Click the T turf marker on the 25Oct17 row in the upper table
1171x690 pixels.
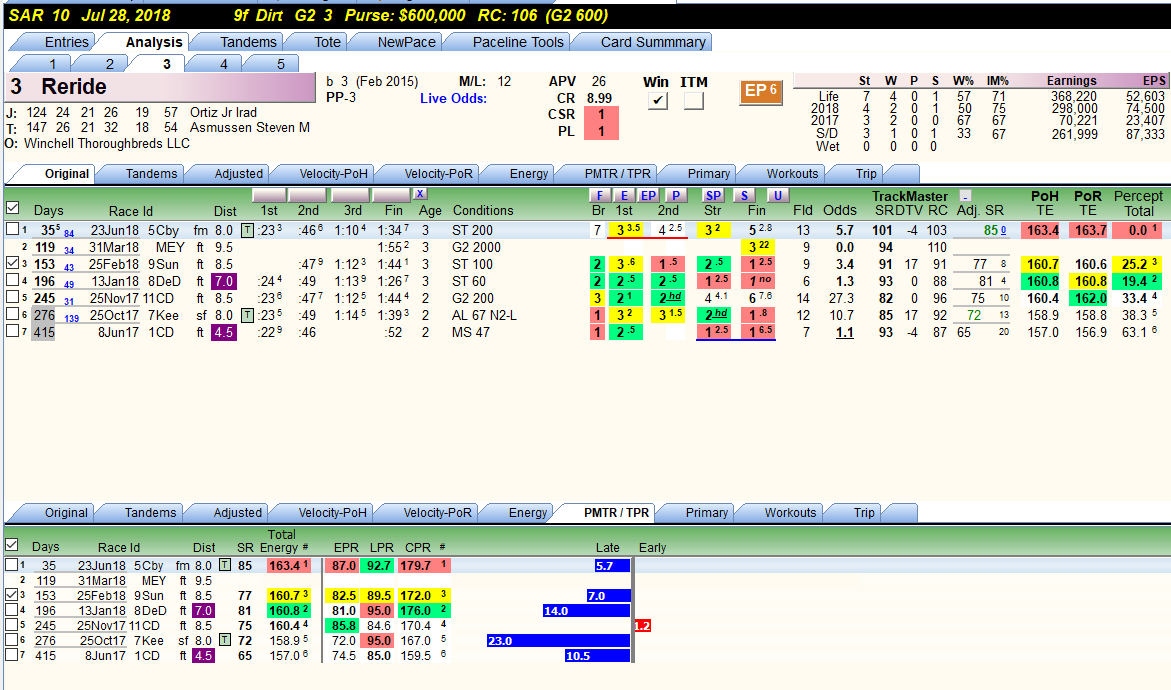[246, 315]
